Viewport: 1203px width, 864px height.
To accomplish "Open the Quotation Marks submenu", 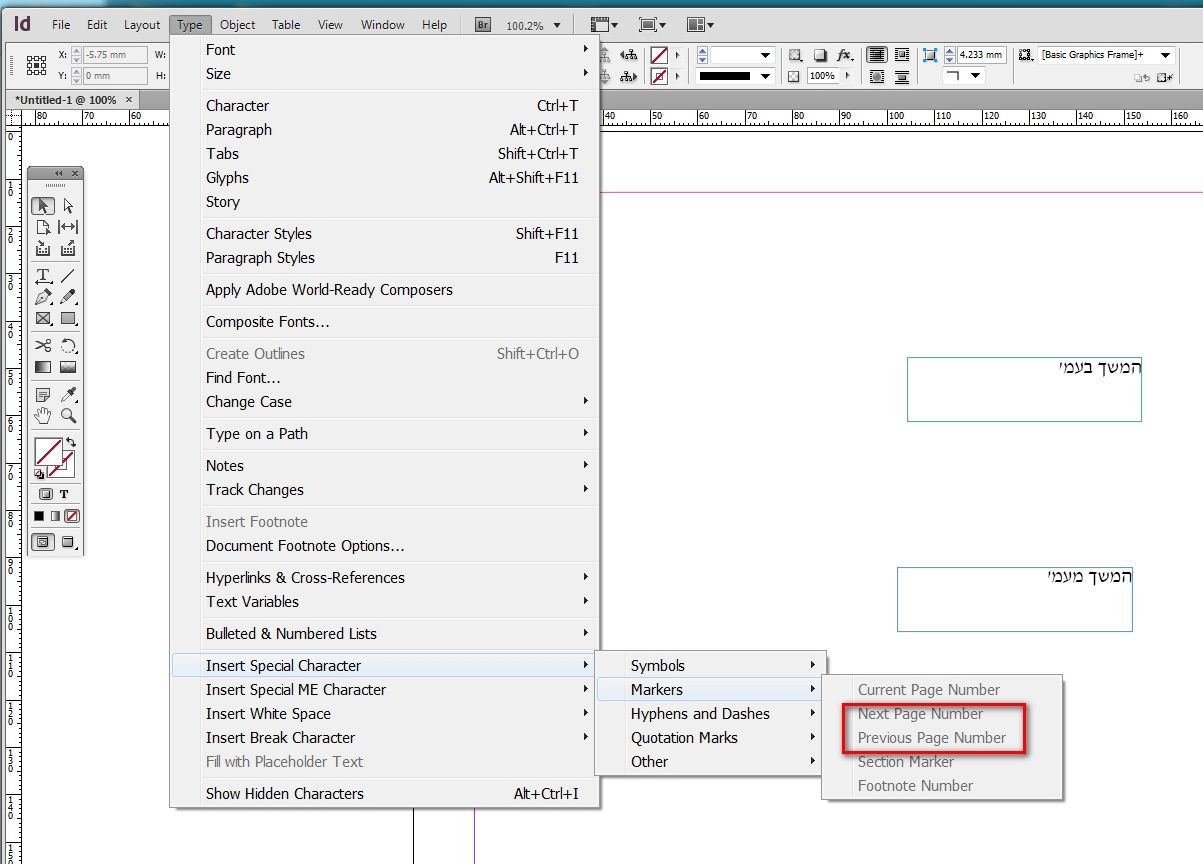I will (711, 737).
